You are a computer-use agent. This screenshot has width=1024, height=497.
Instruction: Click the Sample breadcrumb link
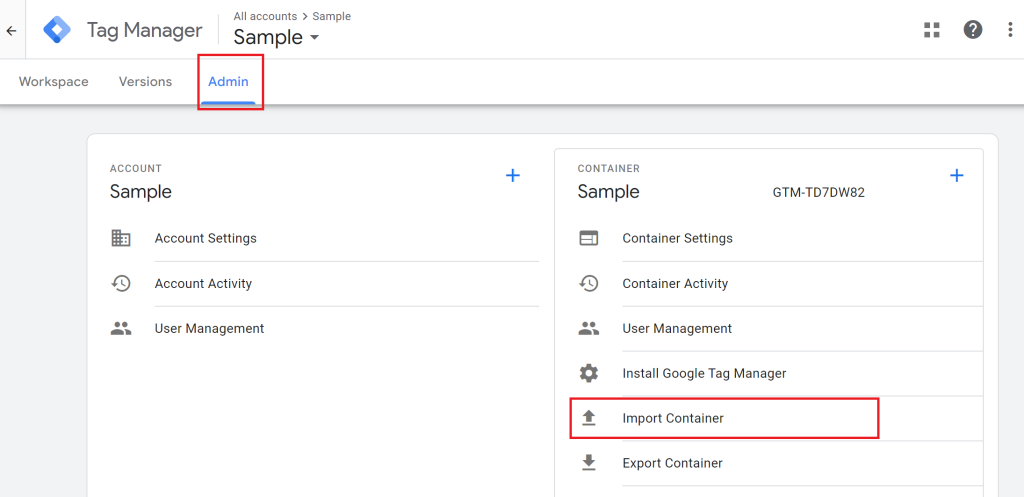tap(332, 16)
